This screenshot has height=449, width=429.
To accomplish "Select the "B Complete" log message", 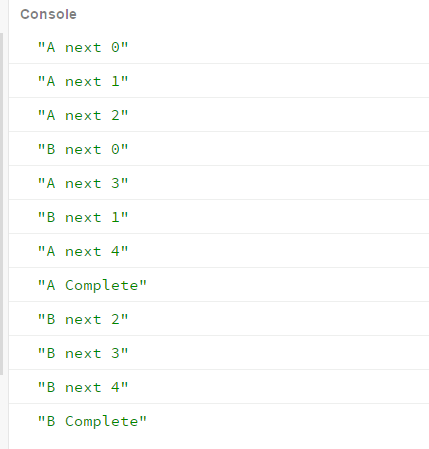I will 219,421.
